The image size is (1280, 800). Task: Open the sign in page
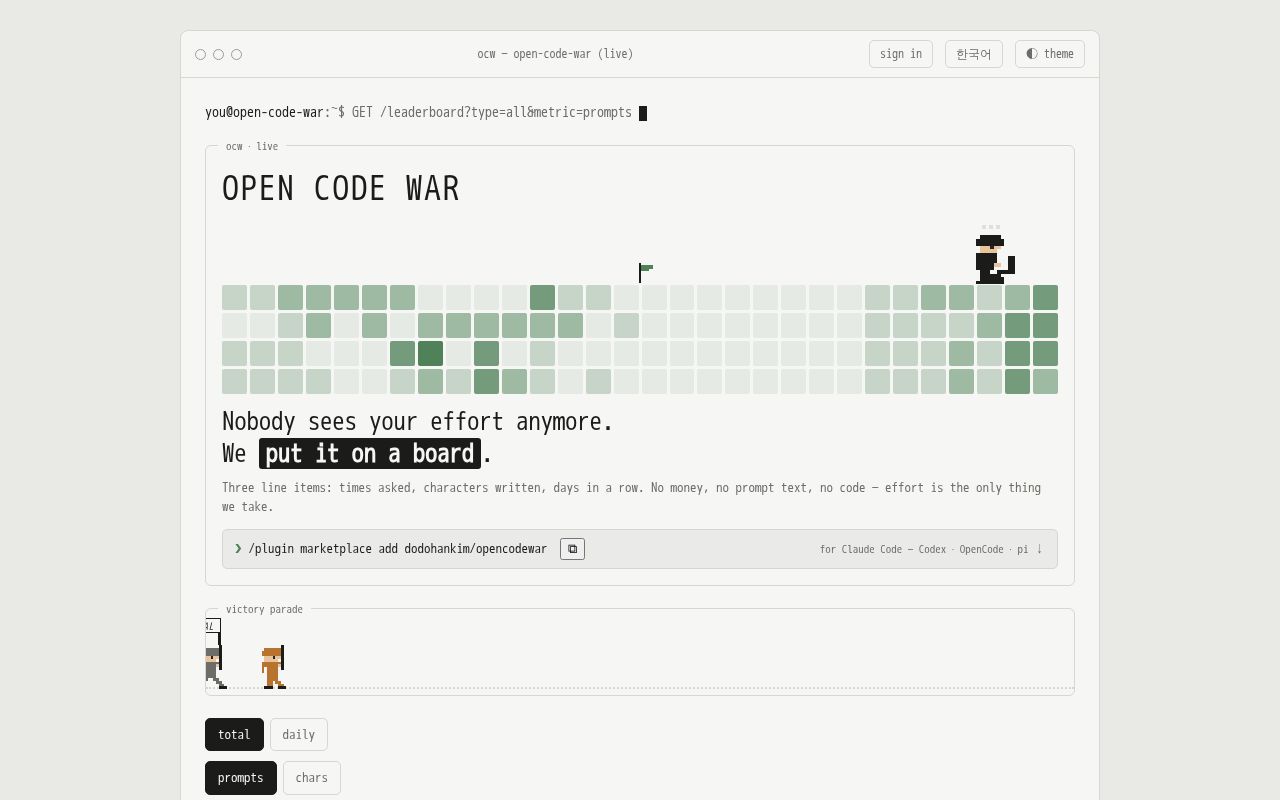[x=901, y=54]
